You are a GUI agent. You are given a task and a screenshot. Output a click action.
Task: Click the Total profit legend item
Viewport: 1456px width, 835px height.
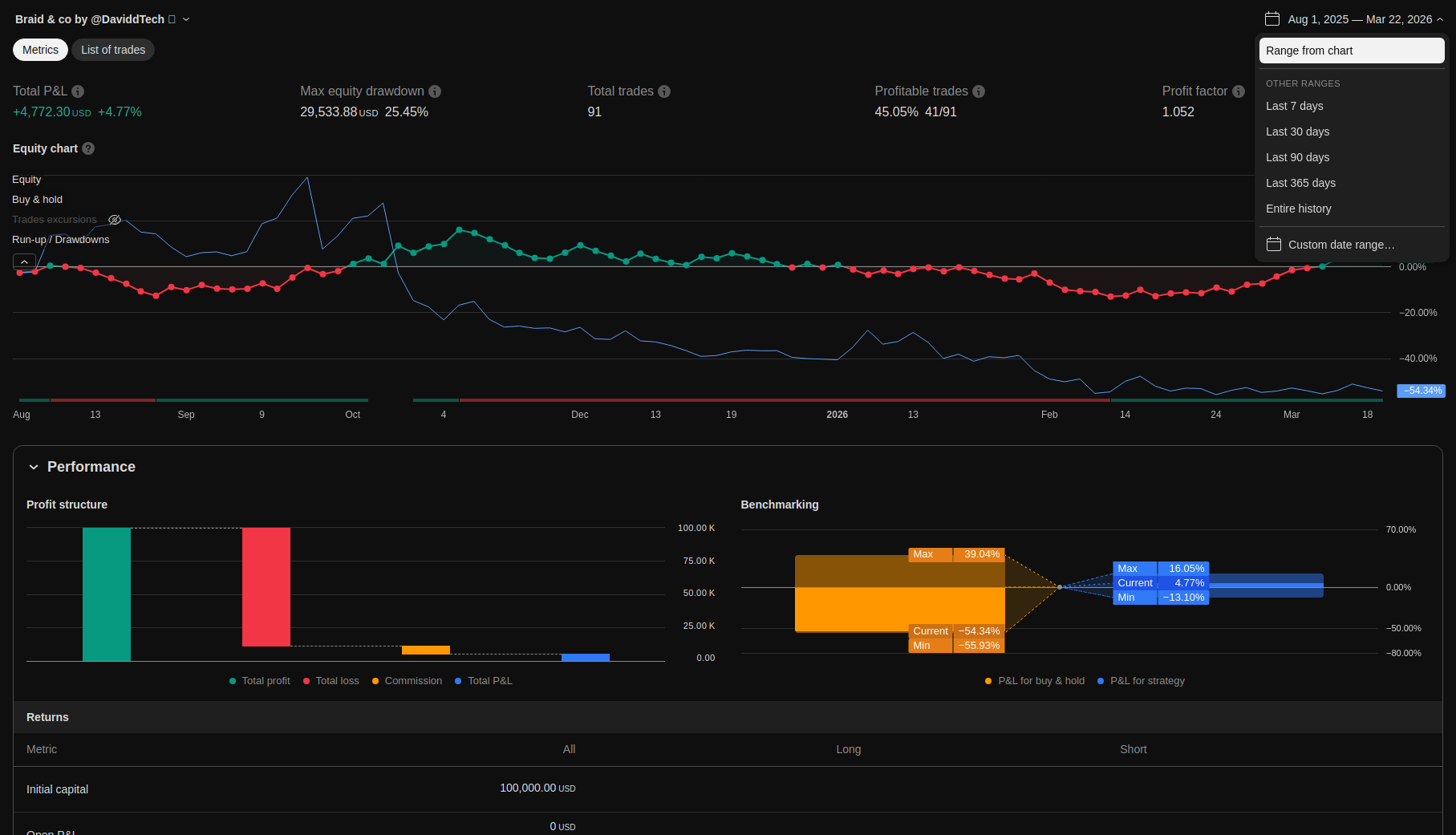[259, 681]
